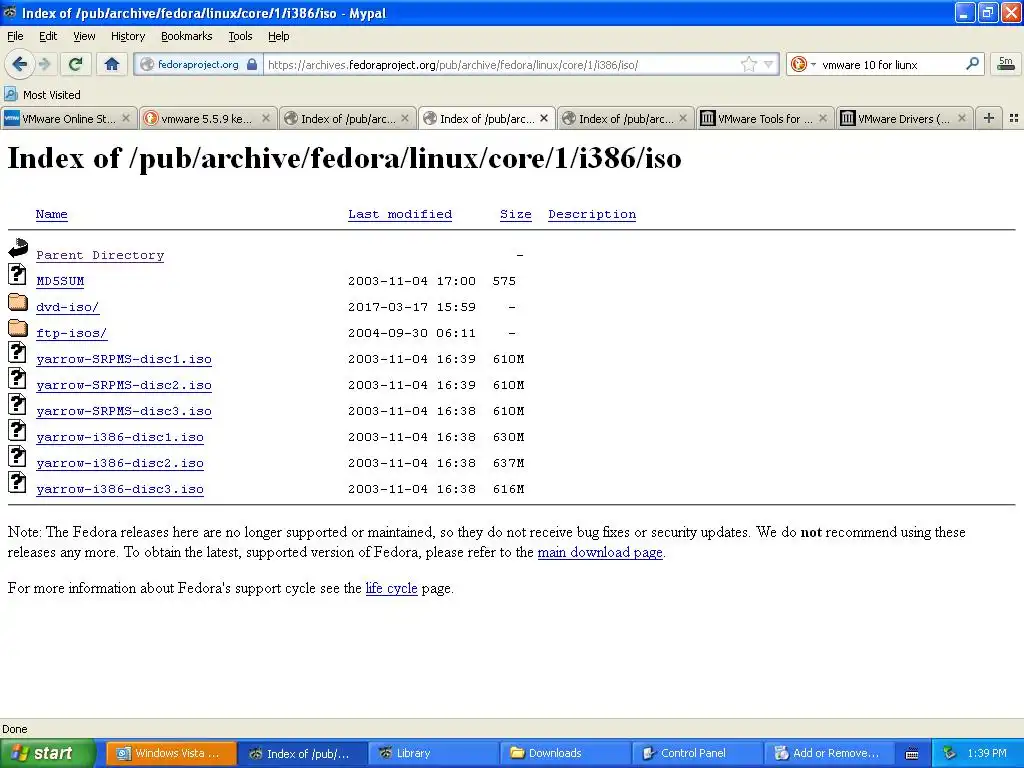The image size is (1024, 768).
Task: Go to the Parent Directory
Action: tap(100, 255)
